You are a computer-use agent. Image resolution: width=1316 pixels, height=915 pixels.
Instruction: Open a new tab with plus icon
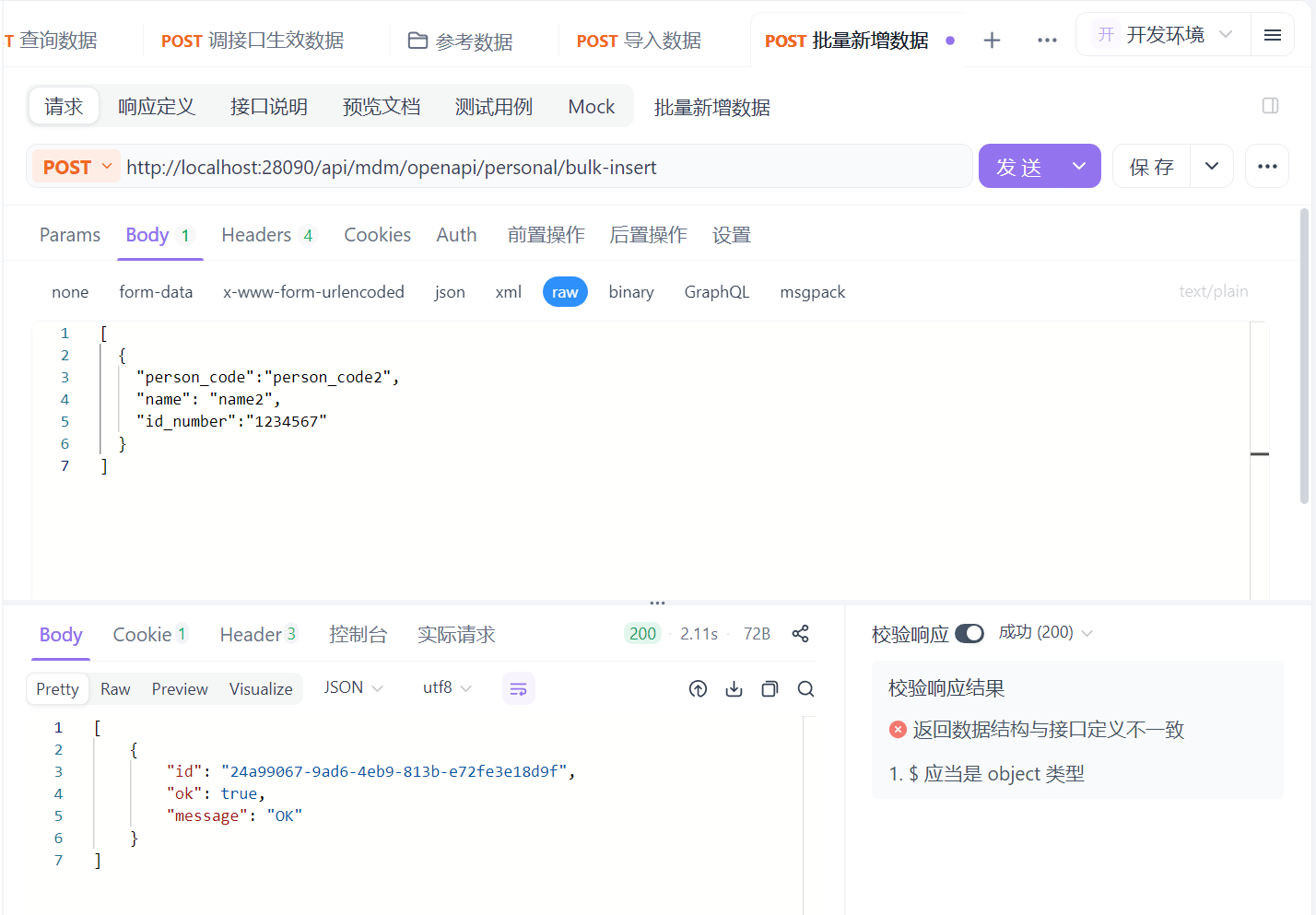[992, 41]
